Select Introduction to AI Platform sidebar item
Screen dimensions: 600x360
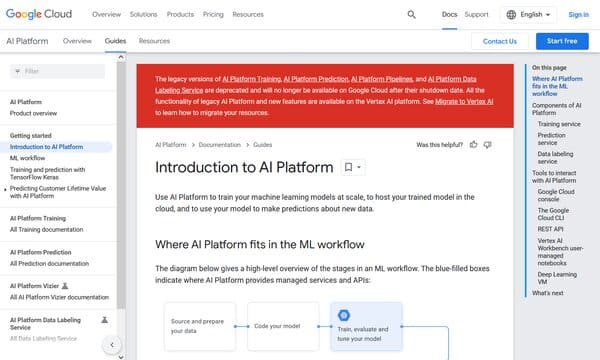click(46, 147)
